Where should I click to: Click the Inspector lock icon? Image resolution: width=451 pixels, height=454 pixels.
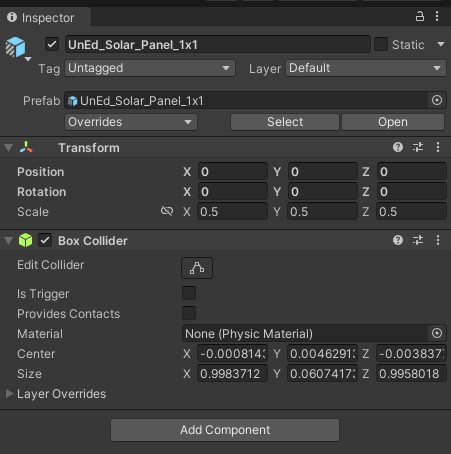tap(420, 16)
